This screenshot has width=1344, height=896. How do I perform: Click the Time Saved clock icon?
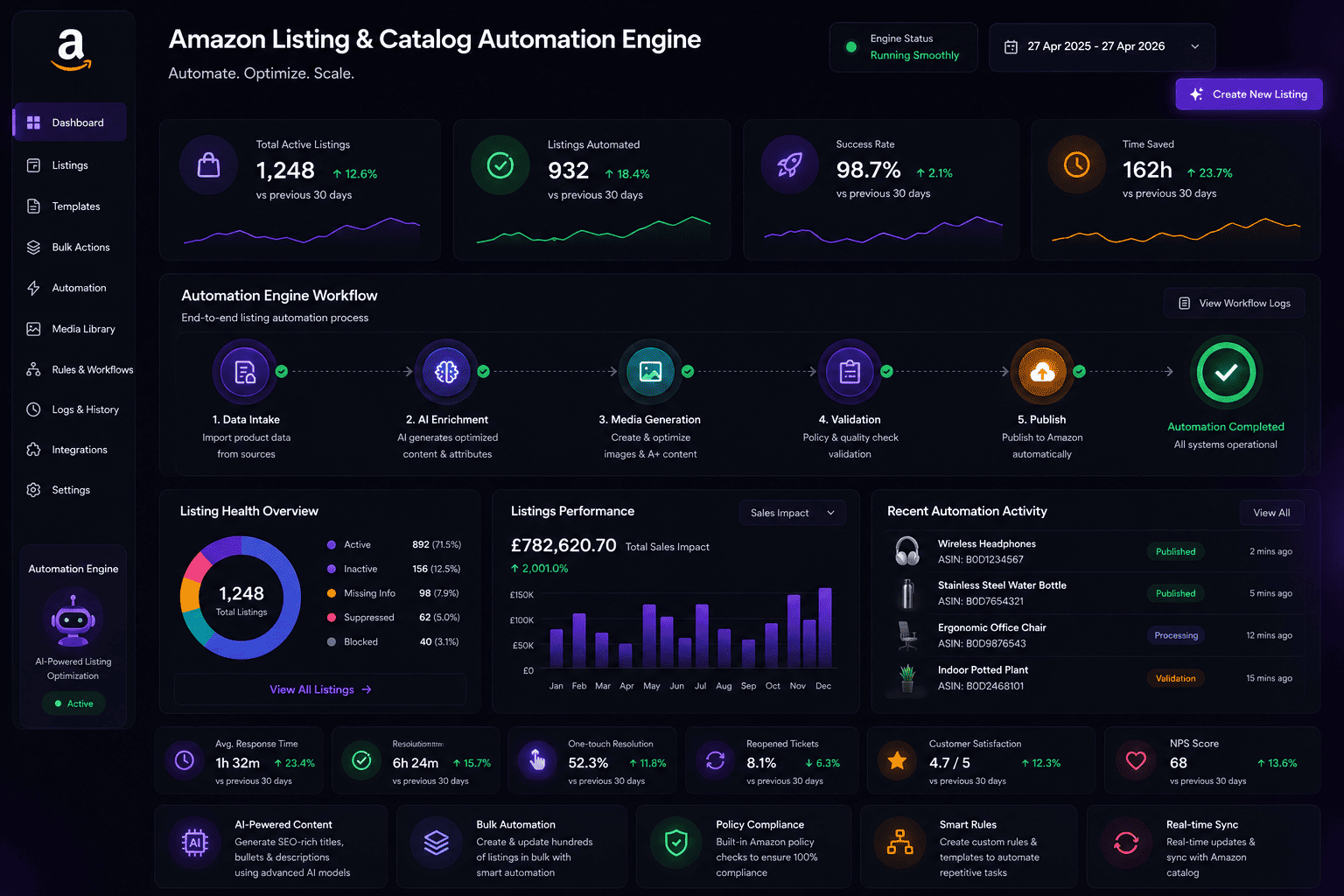1076,164
